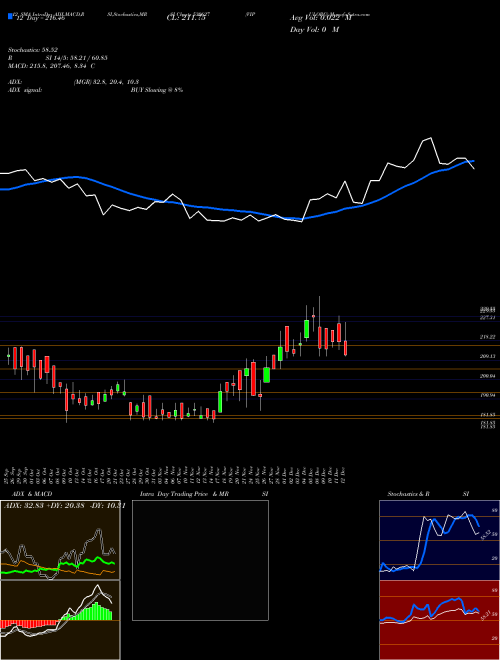Click the 'CL: 211.75' closing price text

(186, 18)
